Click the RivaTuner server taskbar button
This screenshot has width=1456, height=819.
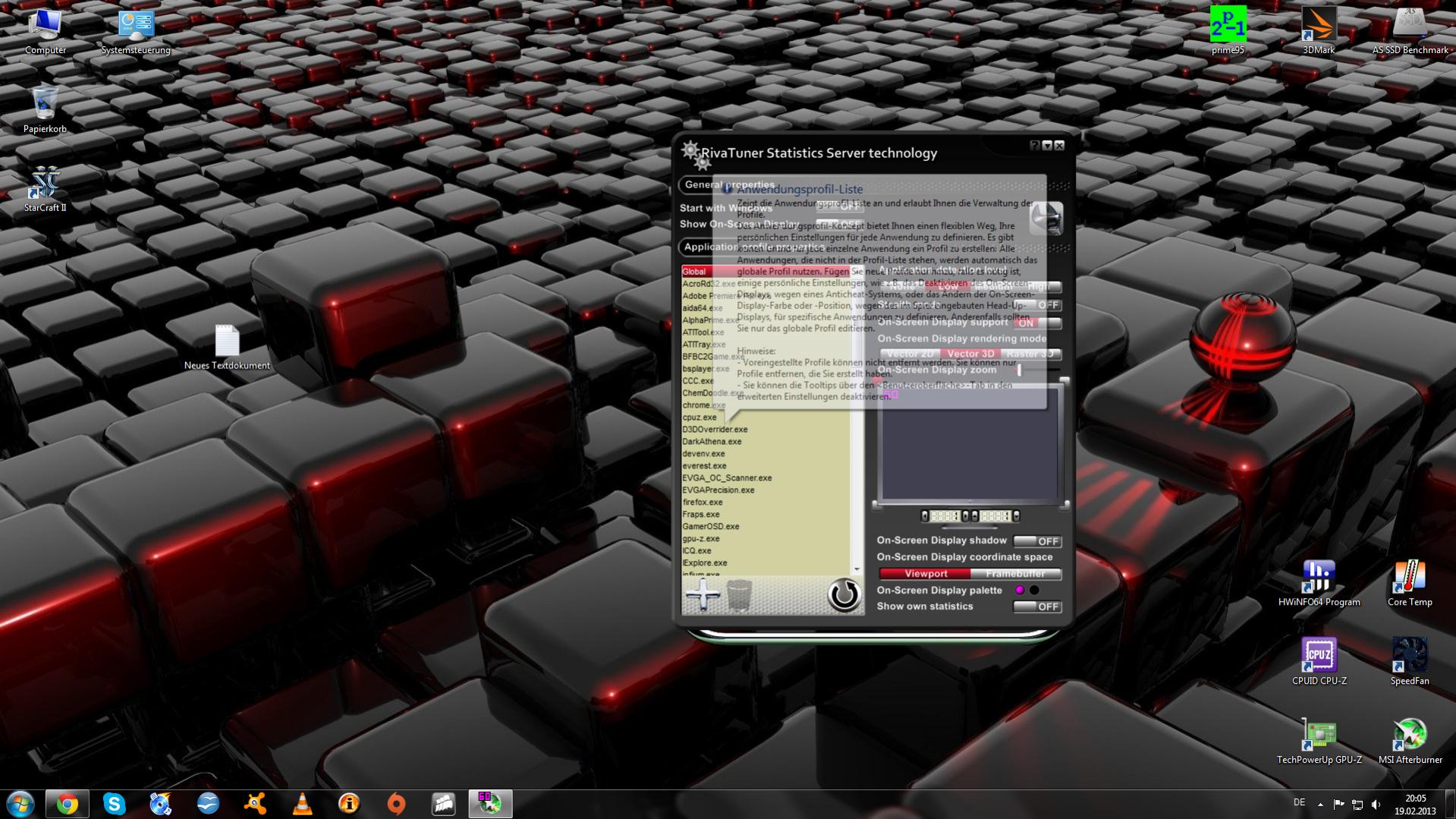click(490, 804)
